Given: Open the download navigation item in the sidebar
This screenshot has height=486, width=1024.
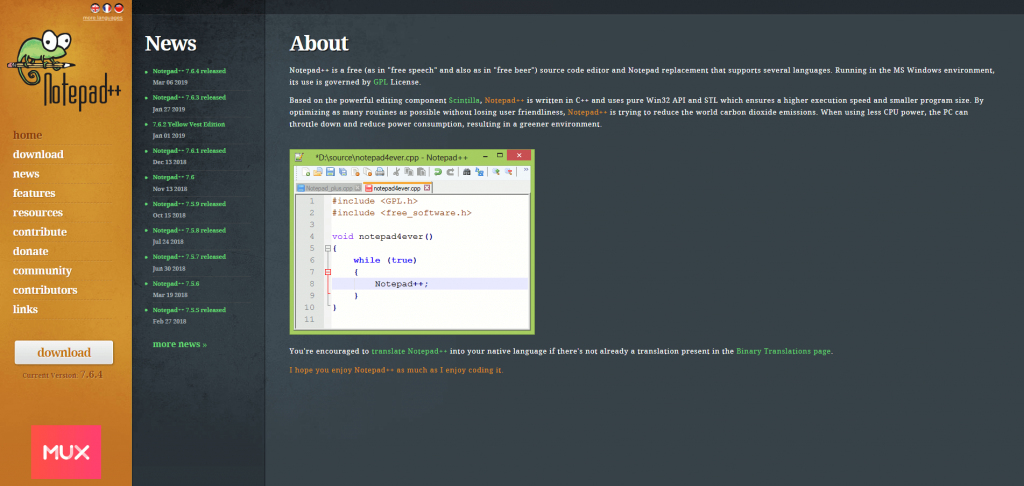Looking at the screenshot, I should pos(38,154).
